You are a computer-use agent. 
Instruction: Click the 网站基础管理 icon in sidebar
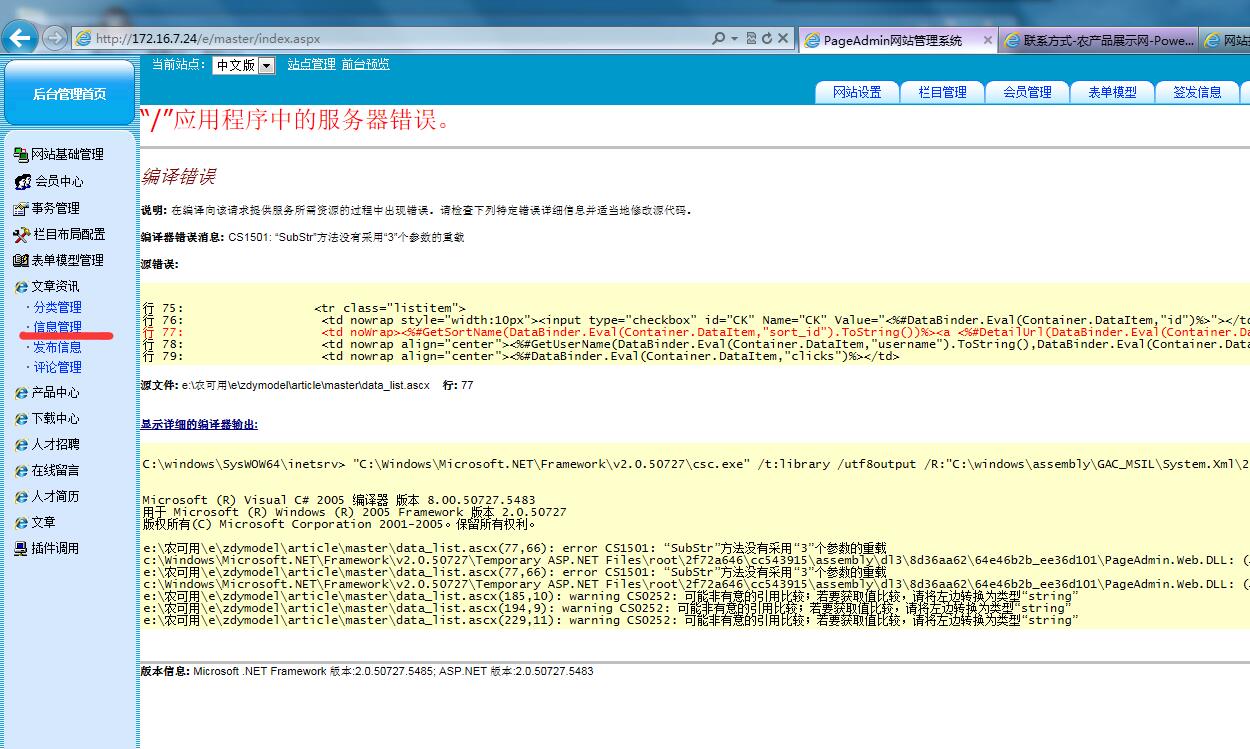[x=20, y=155]
